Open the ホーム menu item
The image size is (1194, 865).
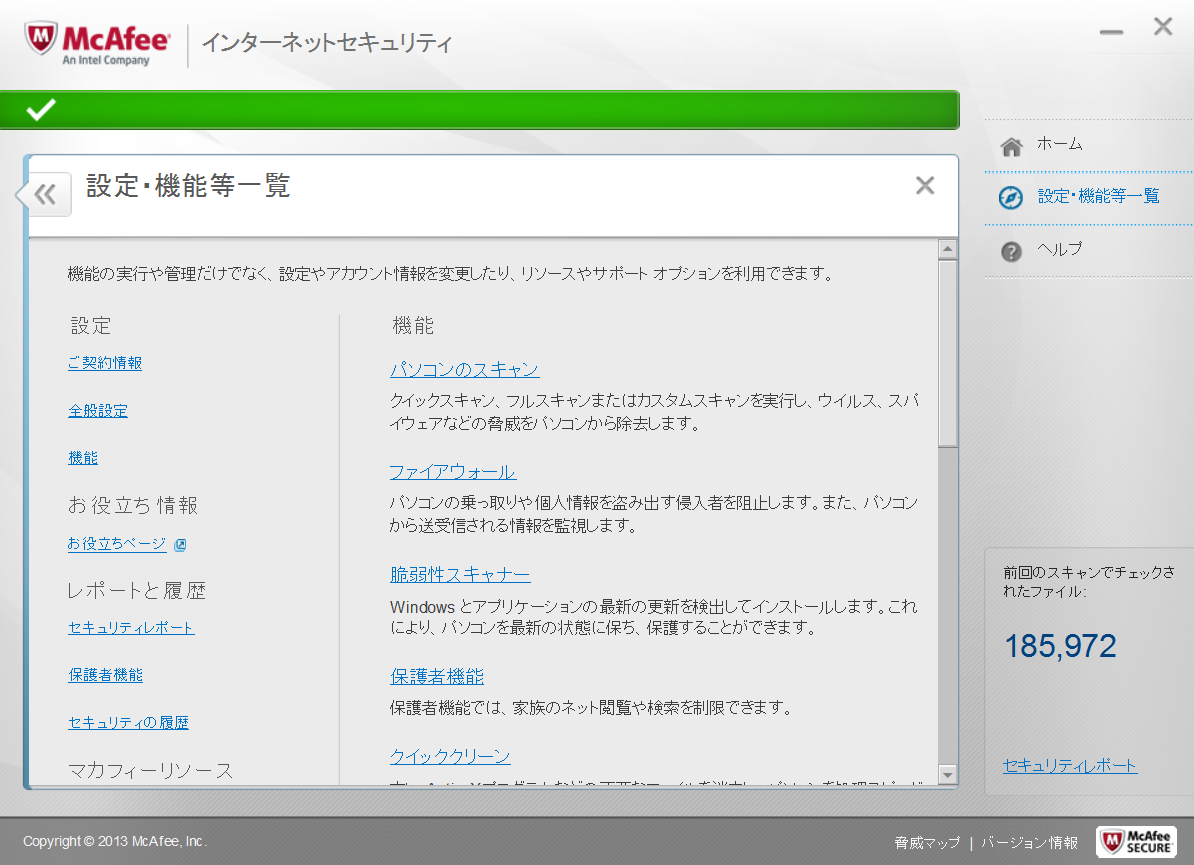1059,143
